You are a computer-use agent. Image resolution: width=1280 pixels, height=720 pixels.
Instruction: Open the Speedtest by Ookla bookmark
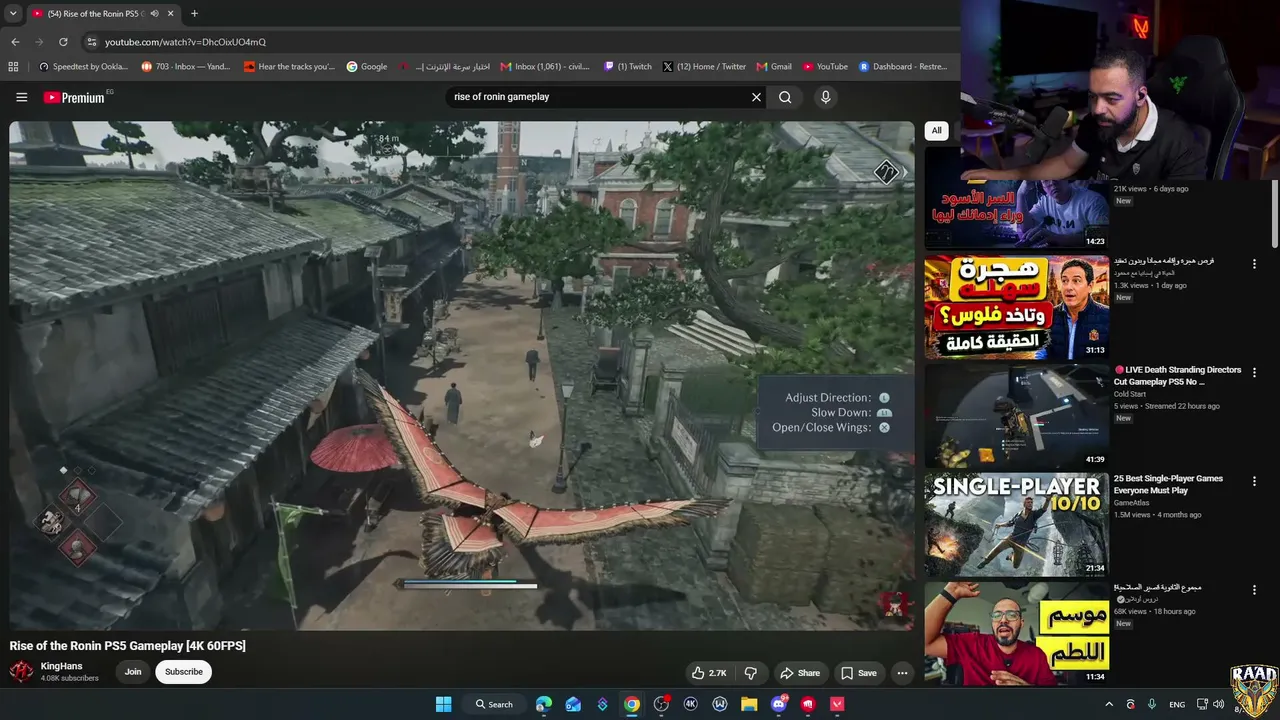coord(83,67)
